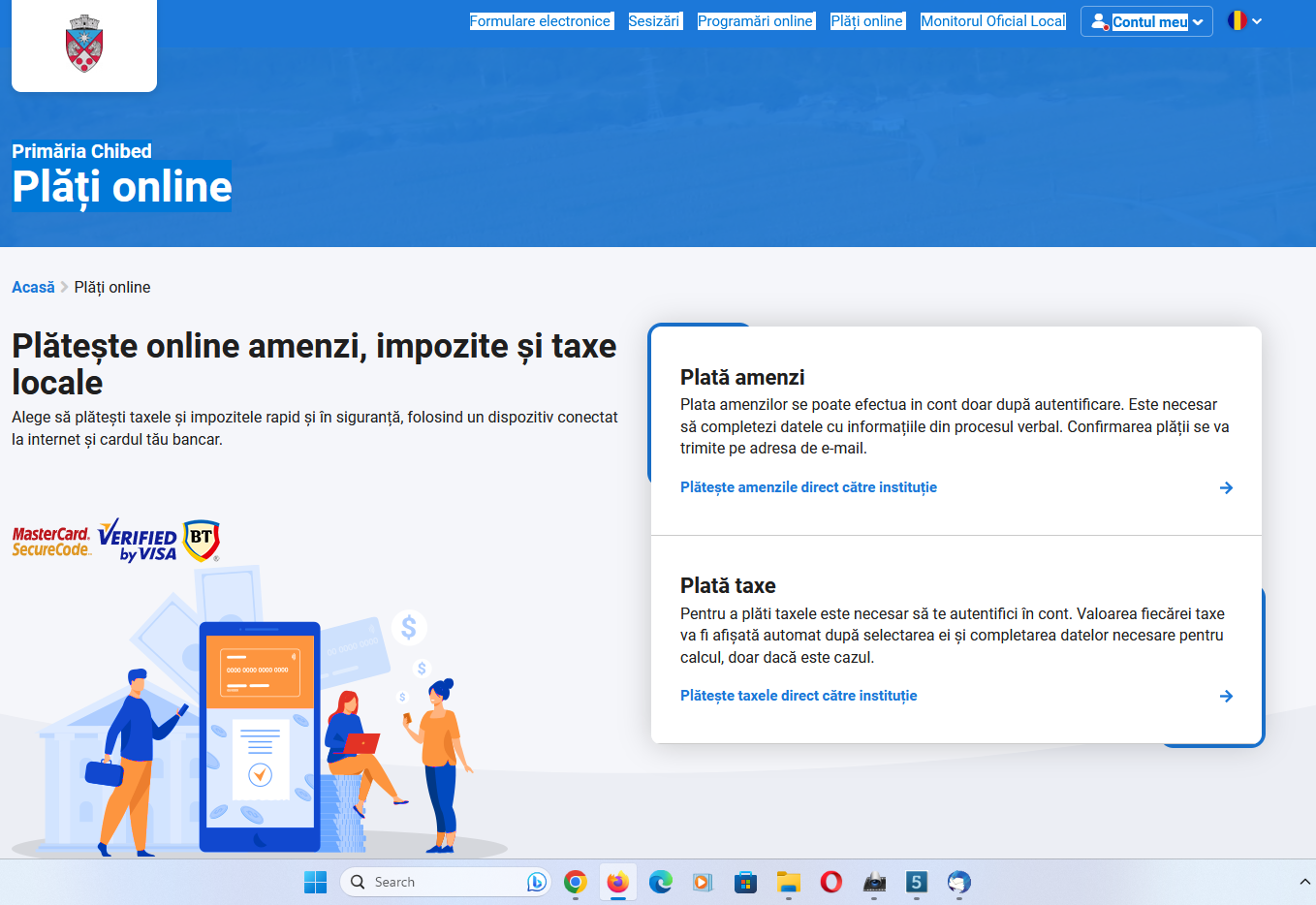Open Microsoft Edge from the taskbar
The height and width of the screenshot is (905, 1316).
coord(661,882)
